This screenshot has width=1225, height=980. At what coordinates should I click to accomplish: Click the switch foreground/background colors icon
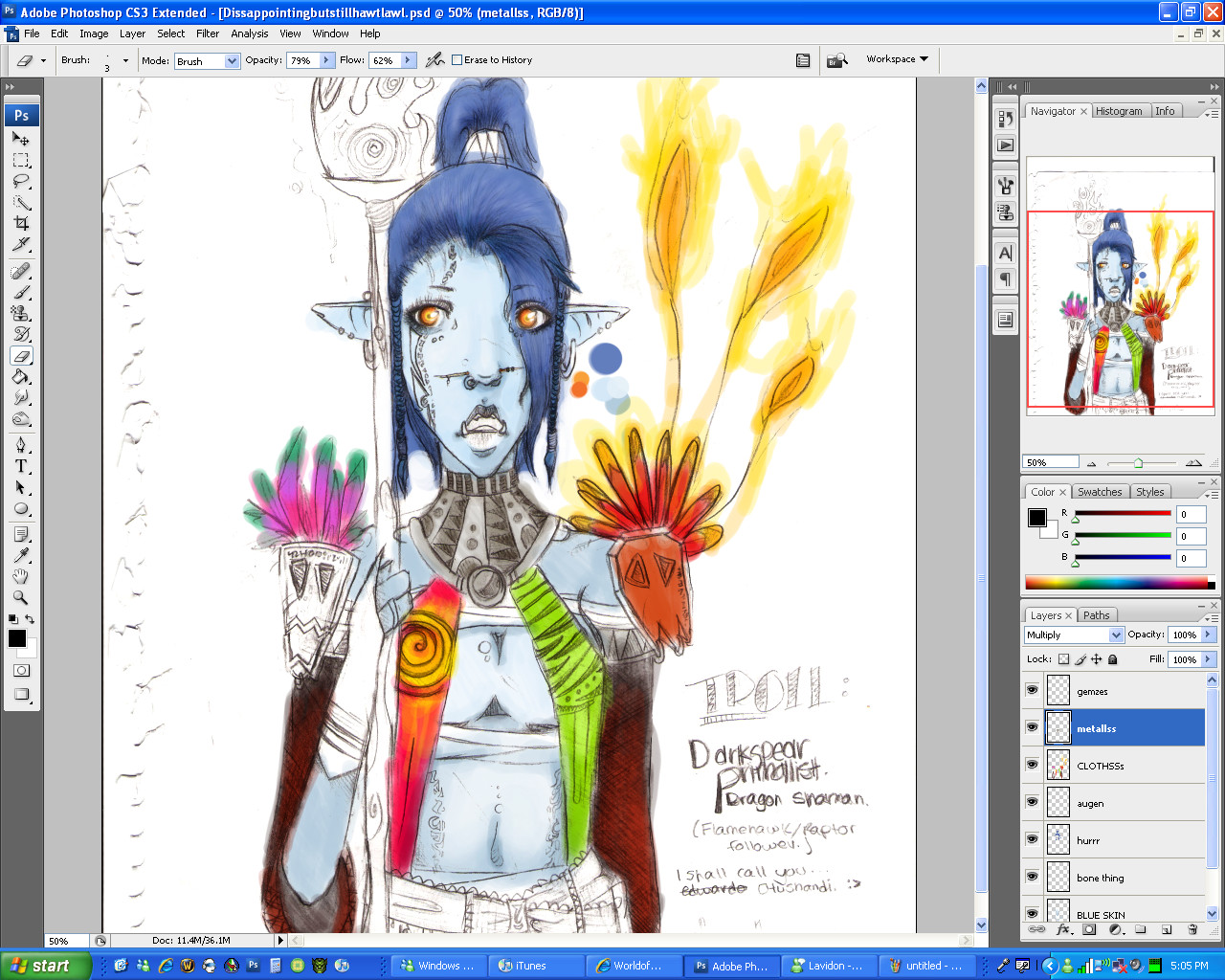tap(30, 619)
